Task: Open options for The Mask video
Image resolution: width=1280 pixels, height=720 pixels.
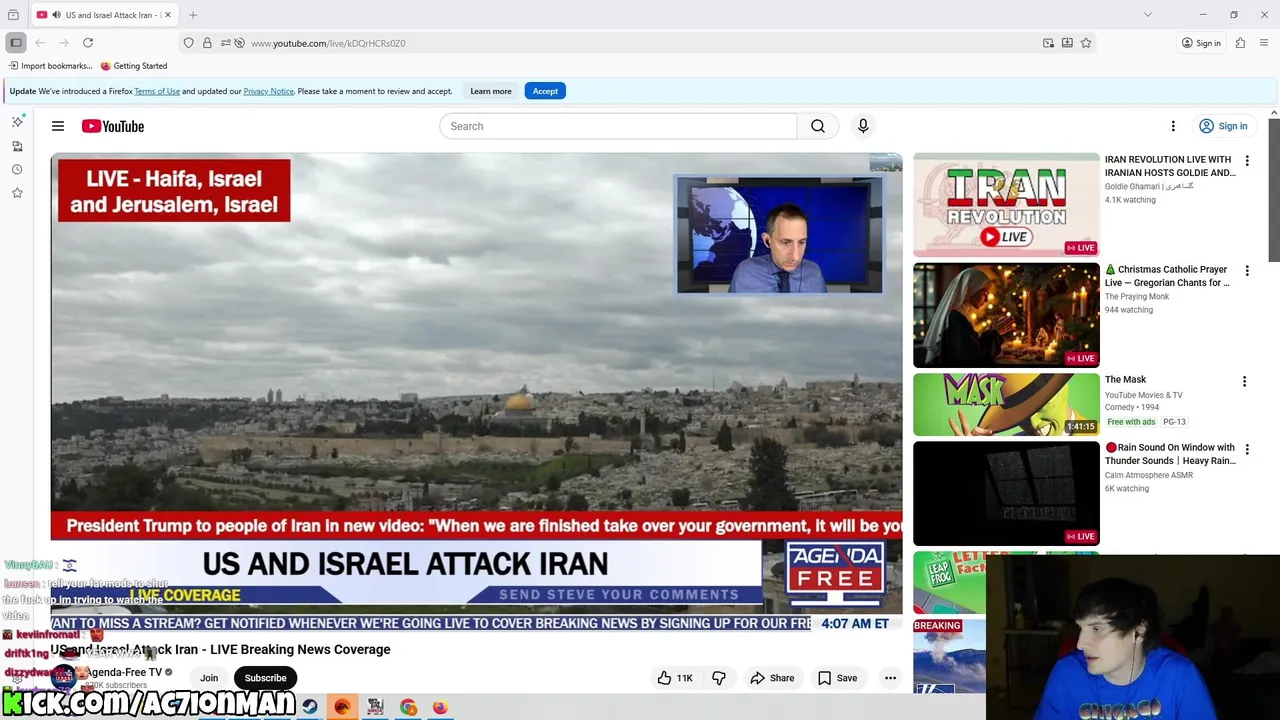Action: [x=1244, y=382]
